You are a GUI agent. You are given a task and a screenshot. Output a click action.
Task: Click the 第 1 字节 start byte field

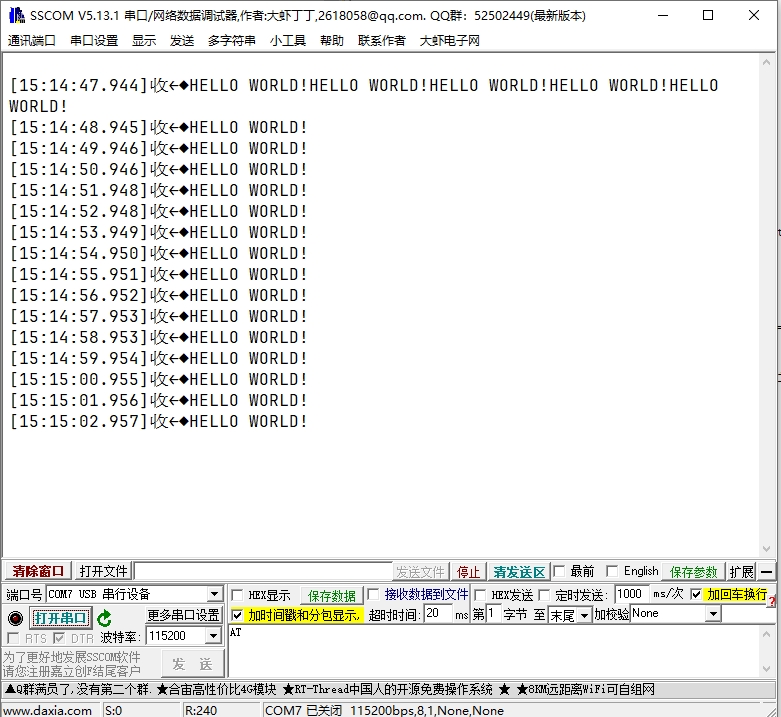(494, 613)
